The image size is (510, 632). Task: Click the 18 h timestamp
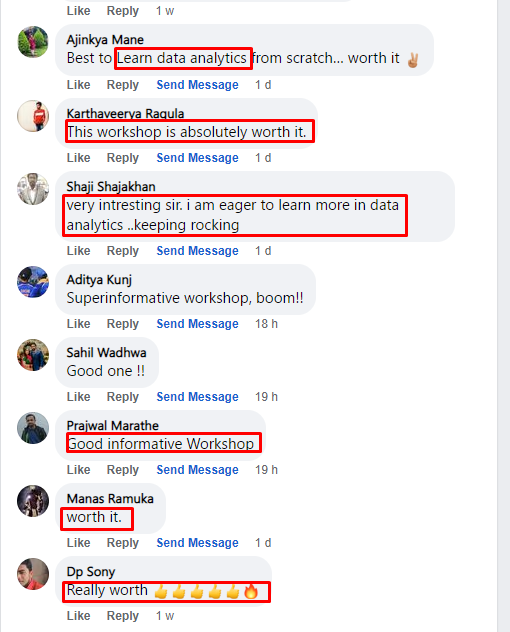click(x=266, y=324)
